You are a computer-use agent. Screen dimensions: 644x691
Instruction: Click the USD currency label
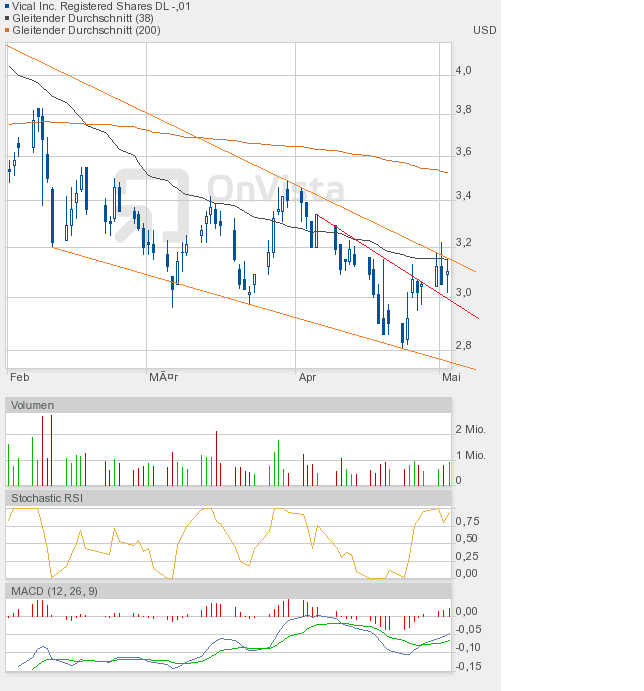484,30
